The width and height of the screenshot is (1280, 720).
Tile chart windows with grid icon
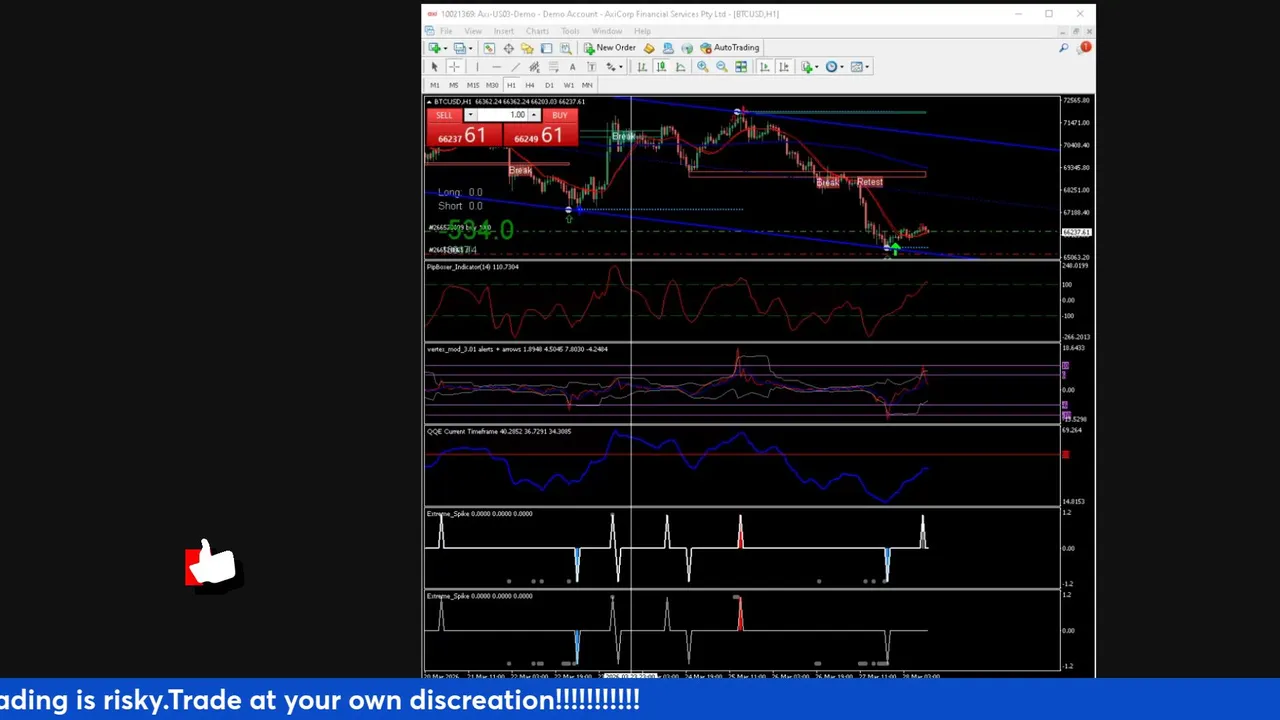[x=741, y=67]
